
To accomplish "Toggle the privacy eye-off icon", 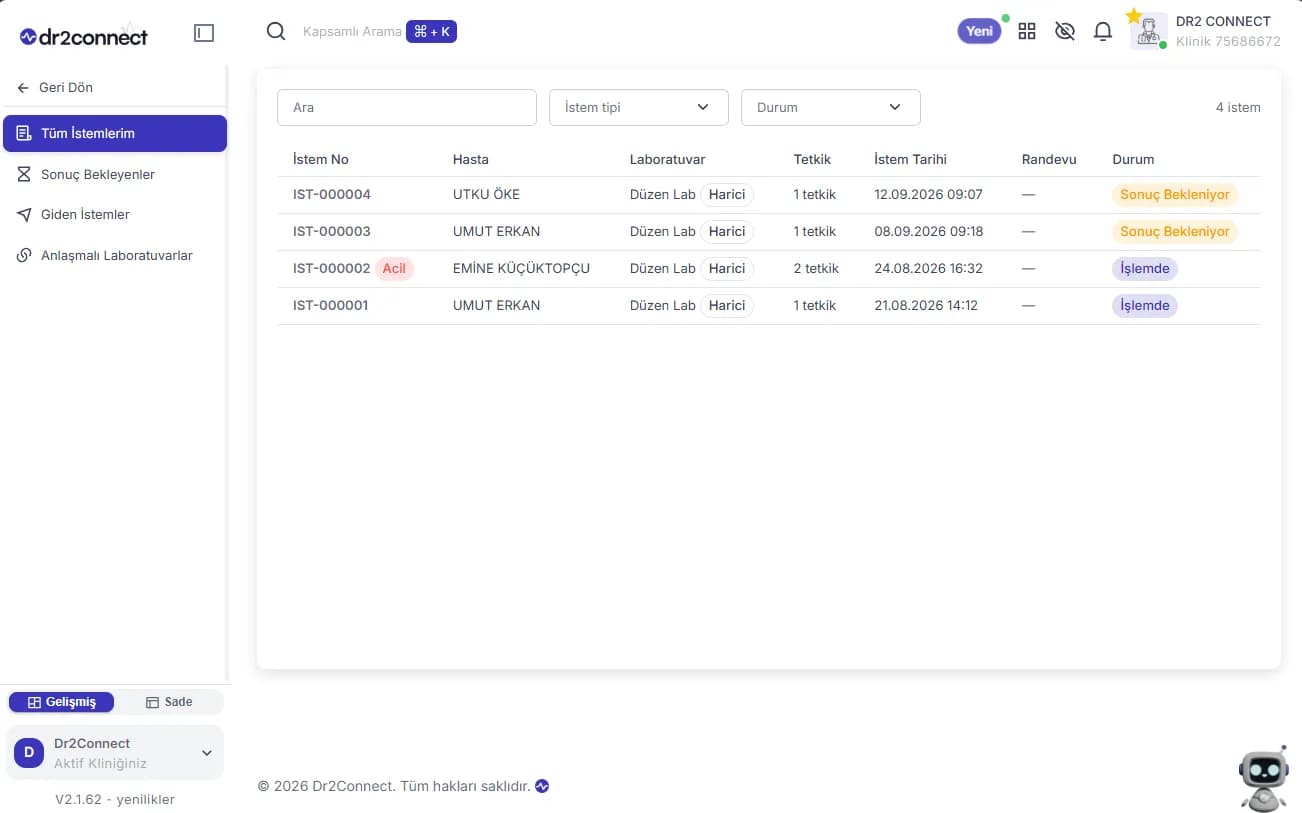I will 1065,31.
